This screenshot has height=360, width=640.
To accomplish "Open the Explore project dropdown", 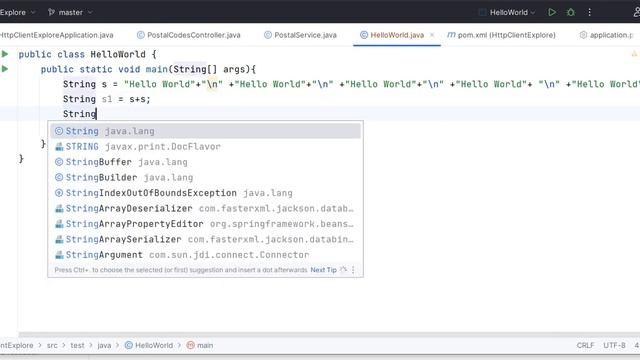I will click(17, 12).
